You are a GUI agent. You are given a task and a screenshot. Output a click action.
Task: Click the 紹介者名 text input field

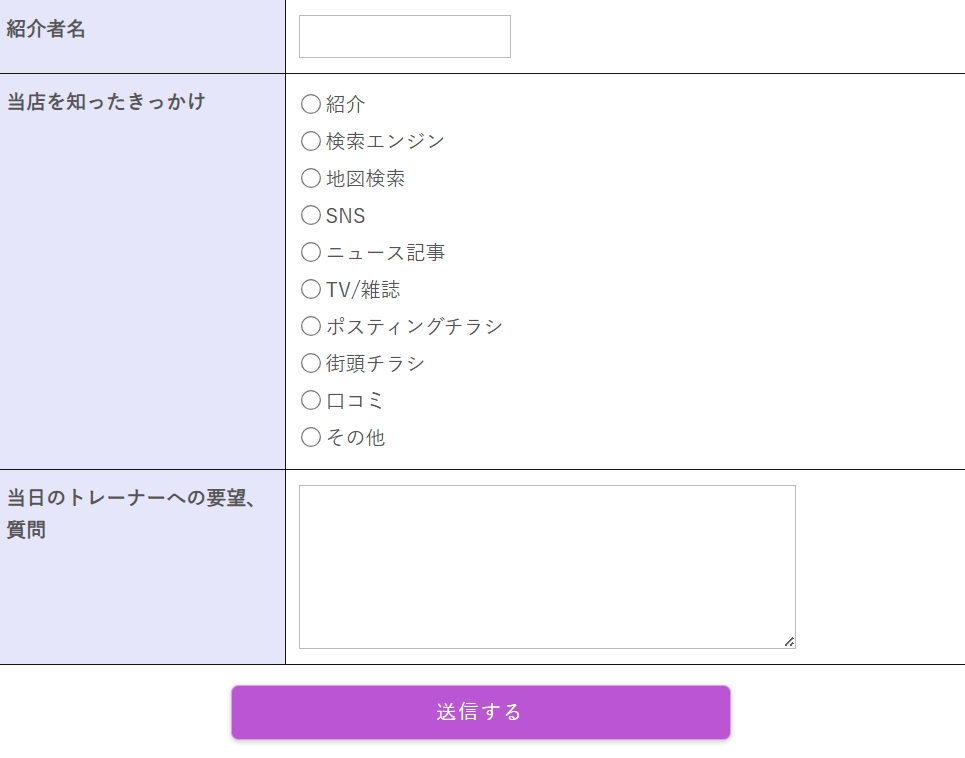coord(404,37)
